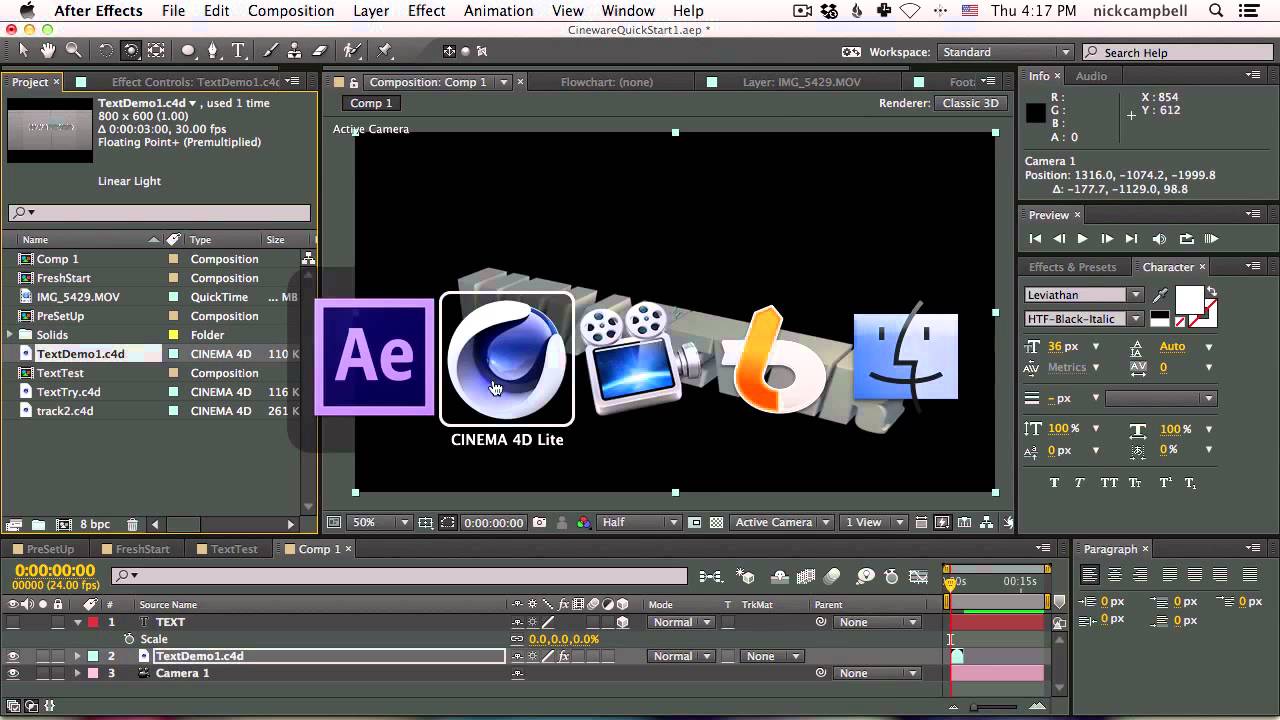
Task: Select the Clone Stamp tool
Action: [296, 50]
